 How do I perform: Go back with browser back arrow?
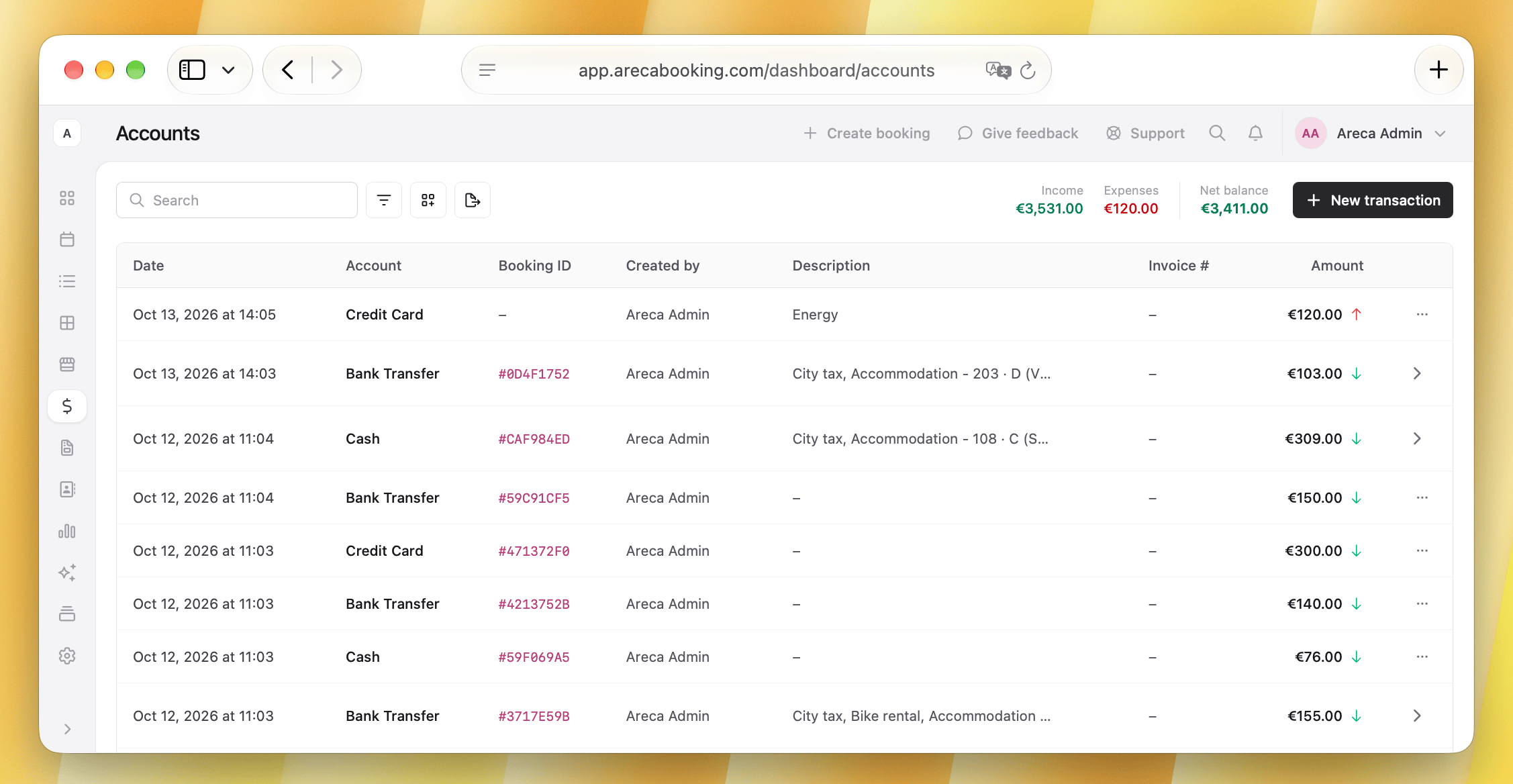[x=288, y=70]
